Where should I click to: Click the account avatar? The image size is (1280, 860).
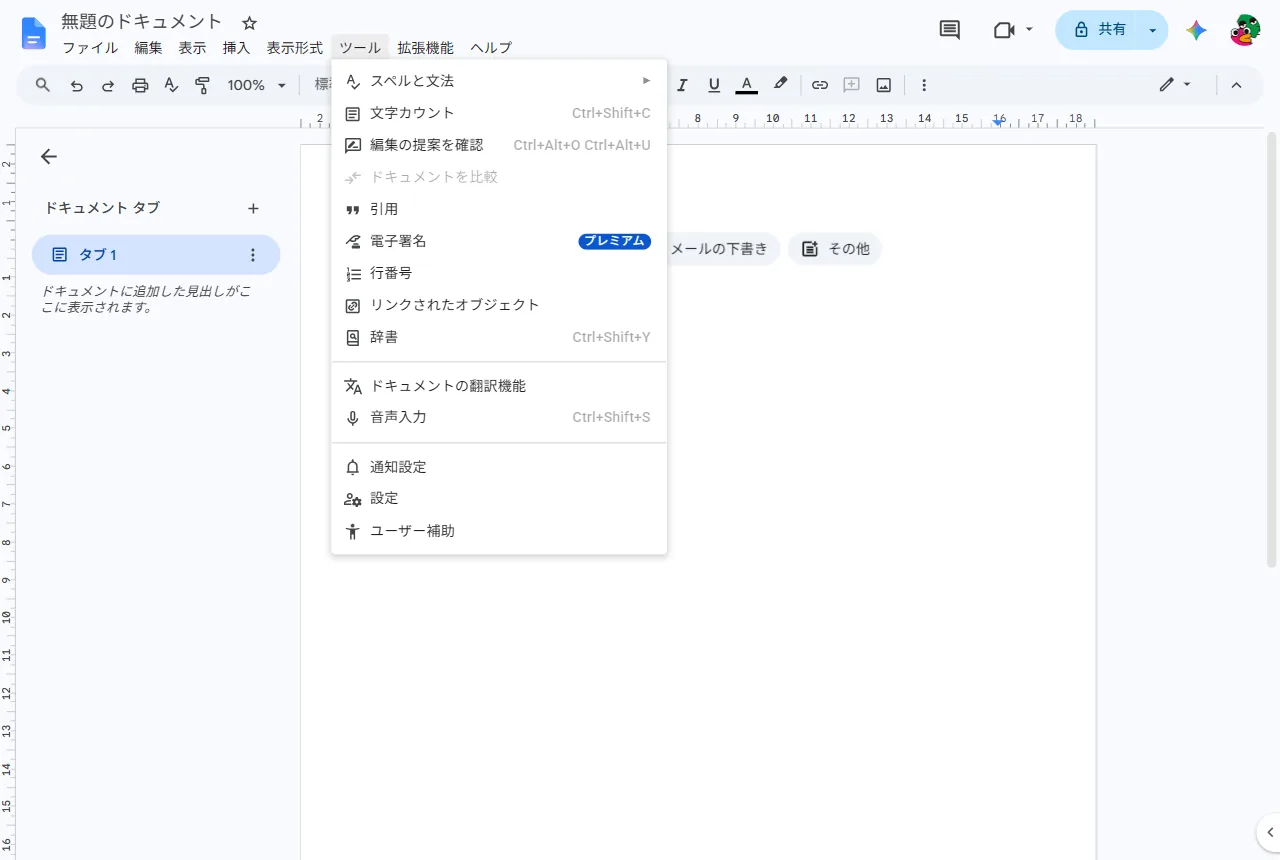tap(1245, 30)
